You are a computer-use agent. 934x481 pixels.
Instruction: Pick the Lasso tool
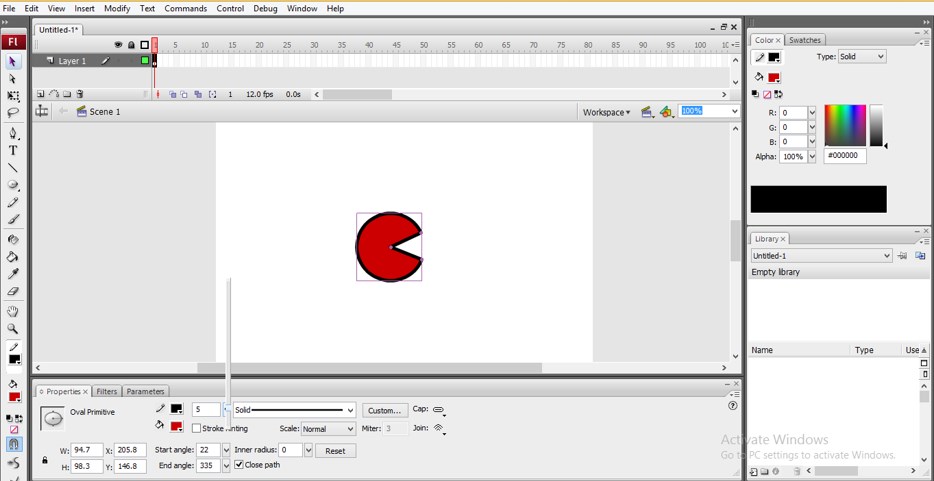[x=13, y=113]
